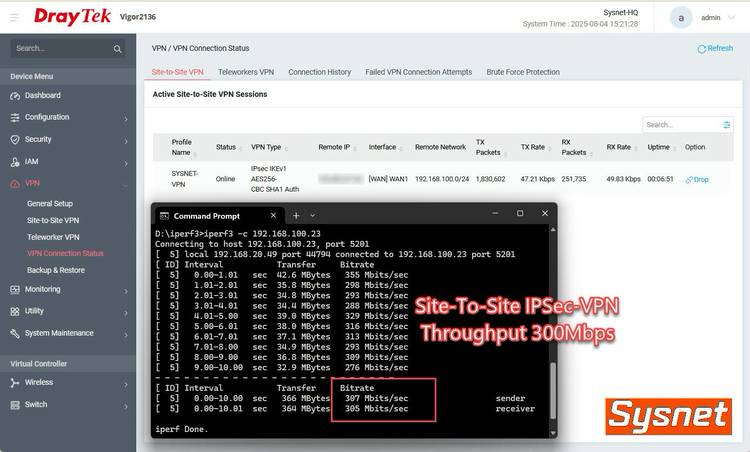Sort the table by Uptime column

658,147
